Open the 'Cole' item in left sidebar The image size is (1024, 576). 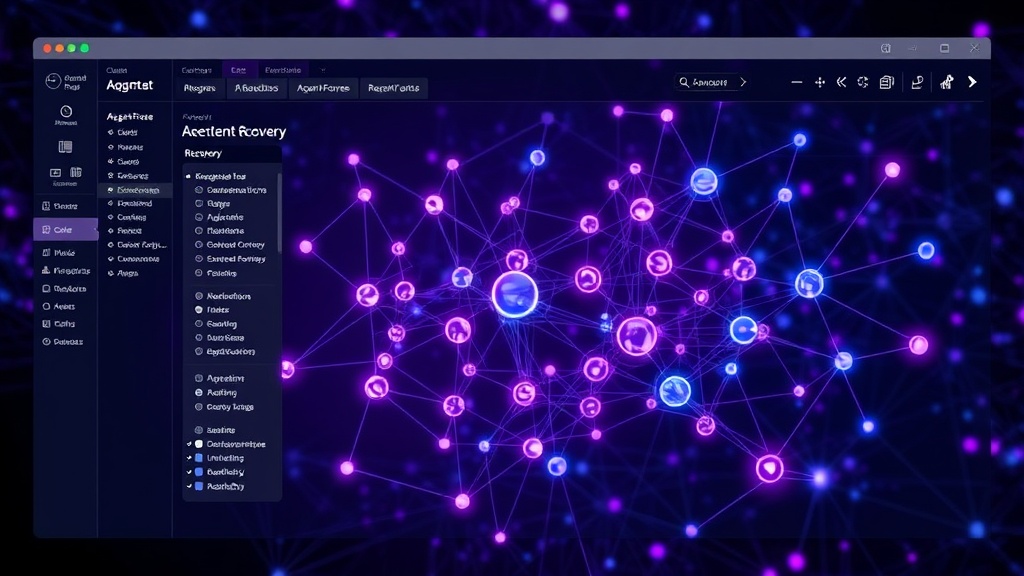(x=65, y=230)
